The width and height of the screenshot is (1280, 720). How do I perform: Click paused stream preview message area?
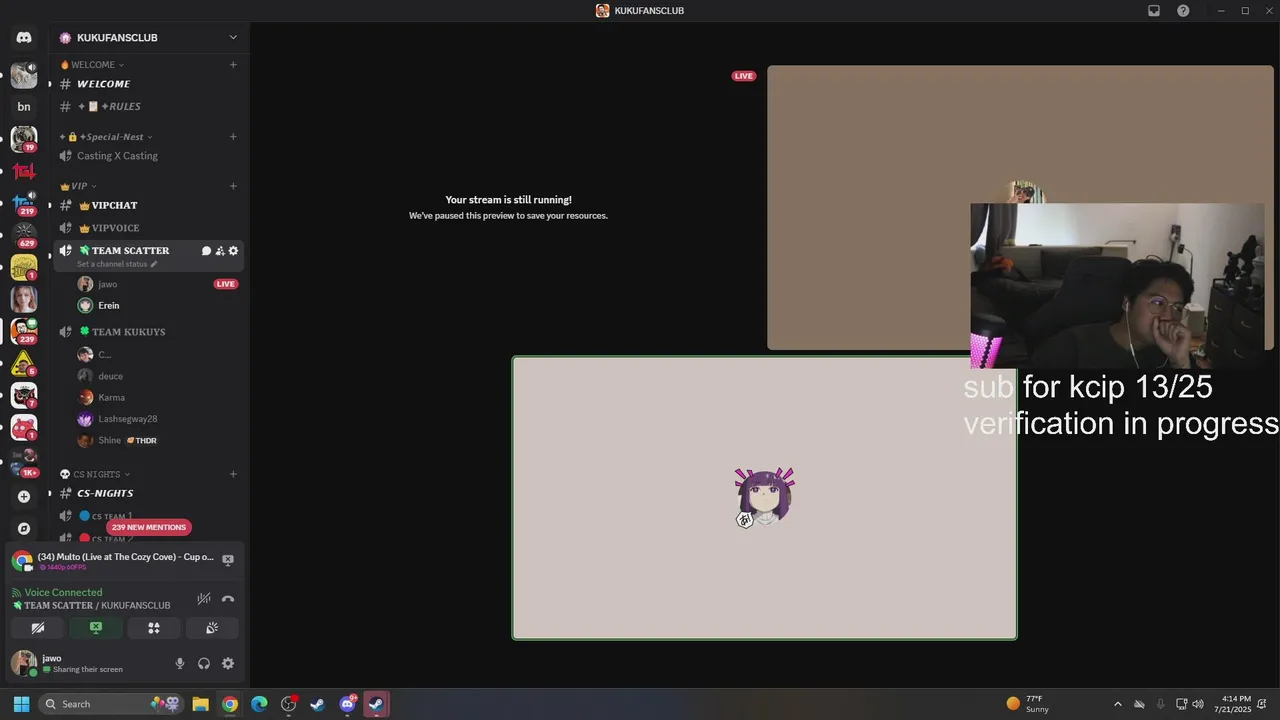pos(508,207)
